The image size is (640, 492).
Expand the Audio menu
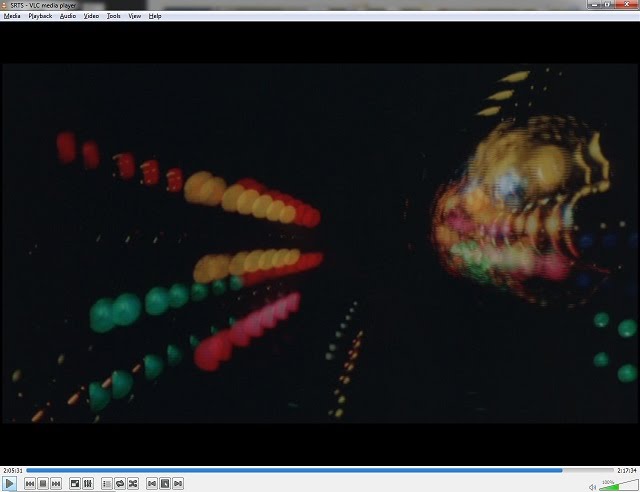[x=67, y=16]
